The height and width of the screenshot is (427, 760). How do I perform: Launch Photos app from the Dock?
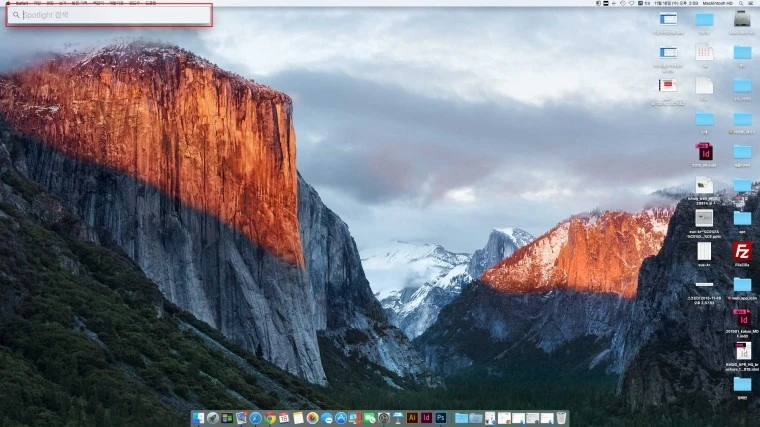click(313, 418)
